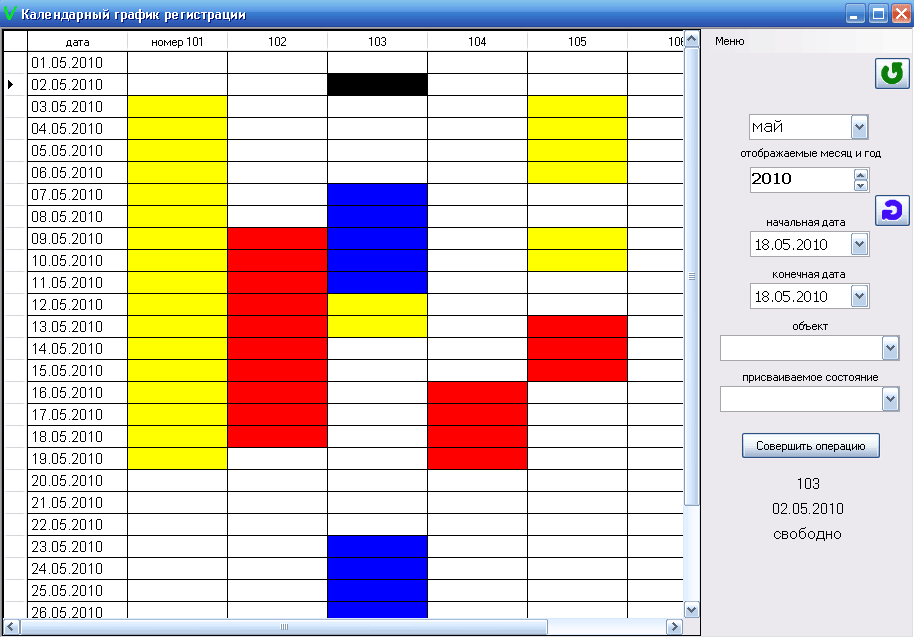Click the horizontal scrollbar right arrow

(x=674, y=627)
